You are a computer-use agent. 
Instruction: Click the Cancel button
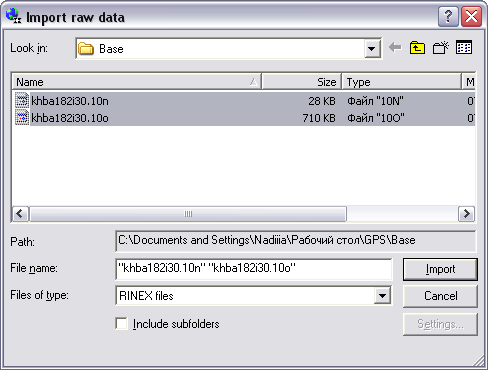[x=440, y=296]
